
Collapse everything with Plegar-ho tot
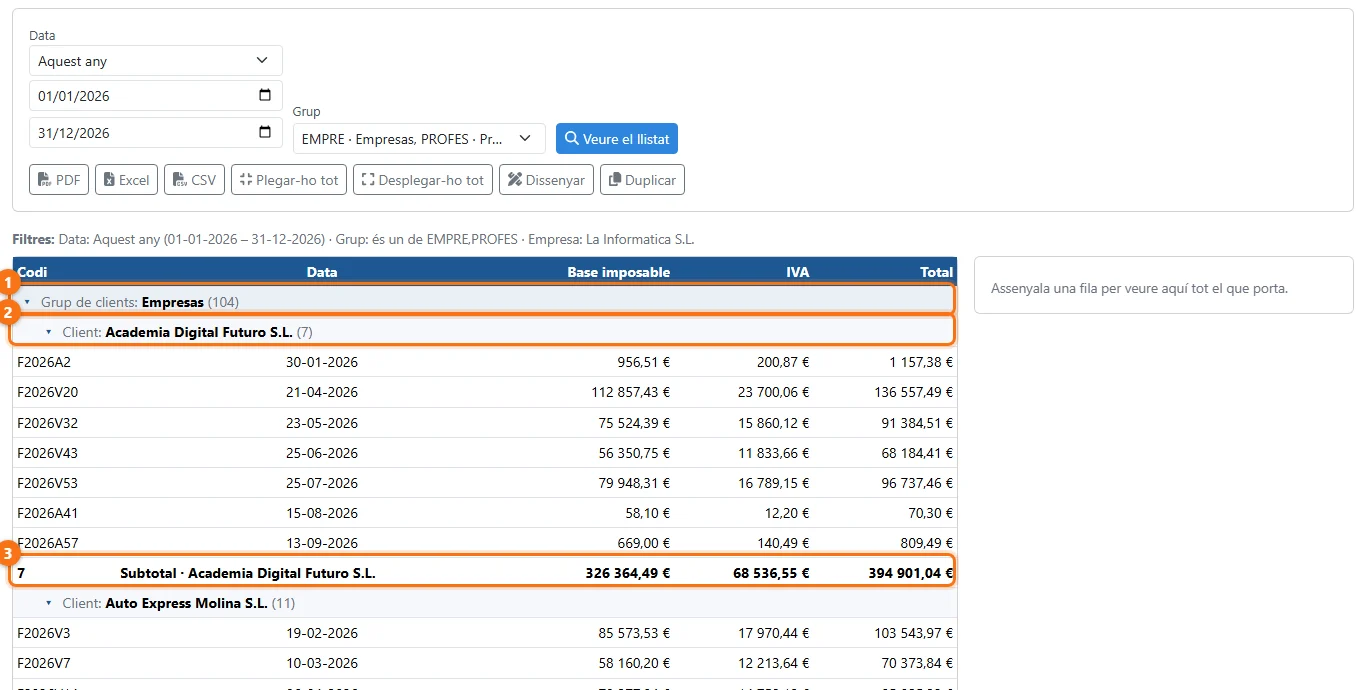(x=289, y=180)
